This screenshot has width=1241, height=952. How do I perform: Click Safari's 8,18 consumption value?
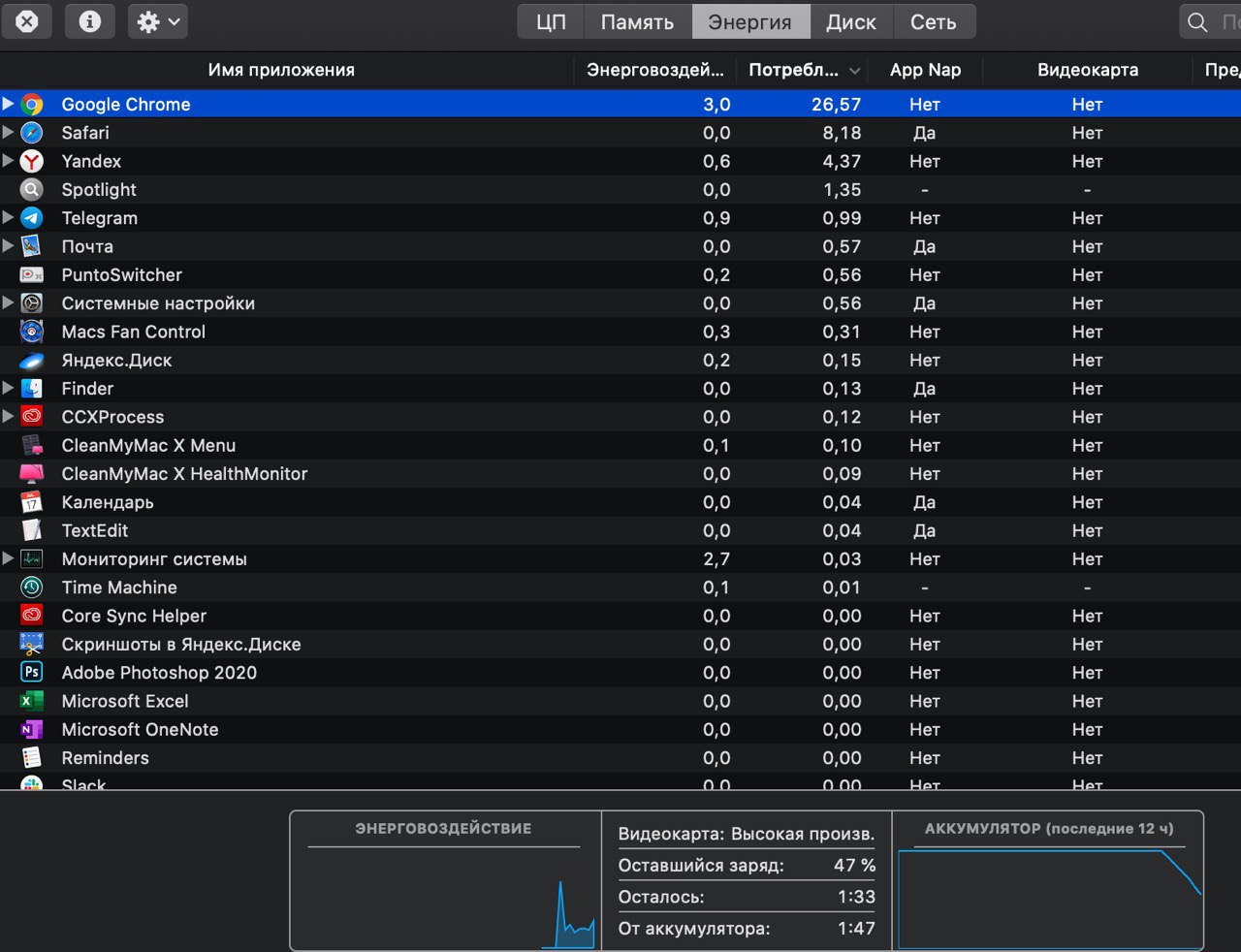tap(842, 133)
